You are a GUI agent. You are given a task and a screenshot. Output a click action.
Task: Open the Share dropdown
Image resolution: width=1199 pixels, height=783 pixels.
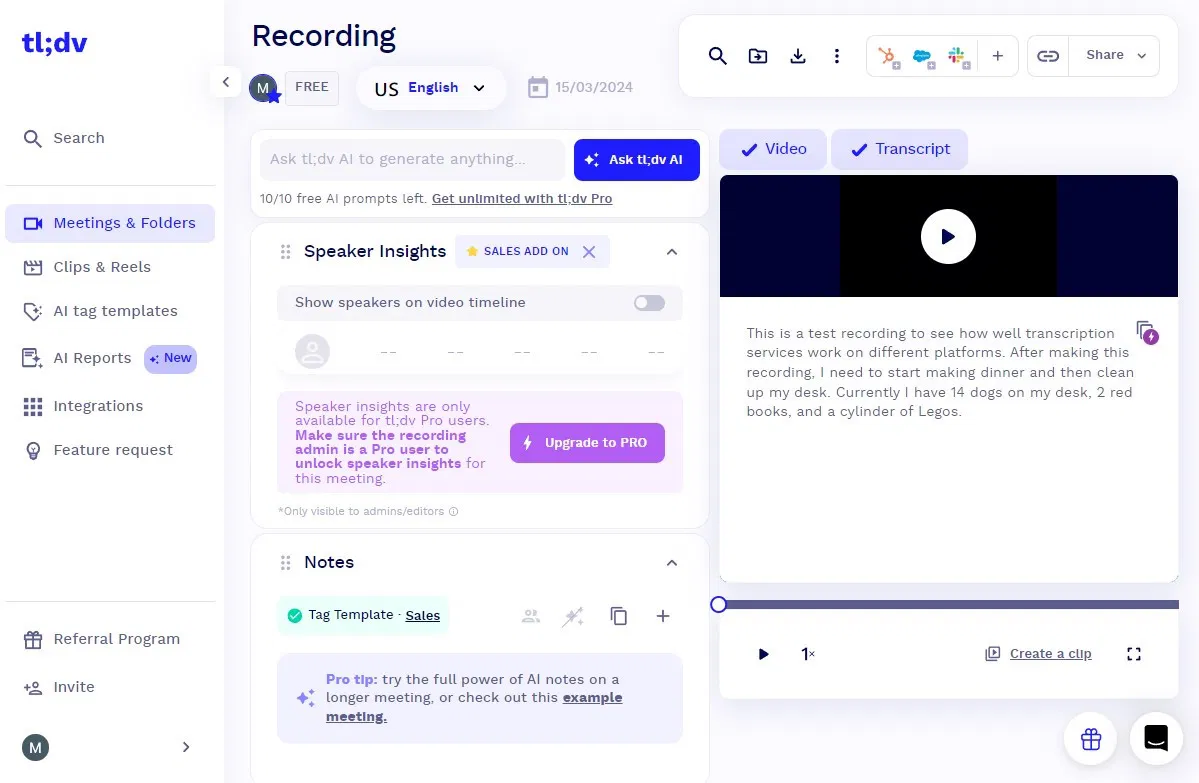(x=1115, y=56)
